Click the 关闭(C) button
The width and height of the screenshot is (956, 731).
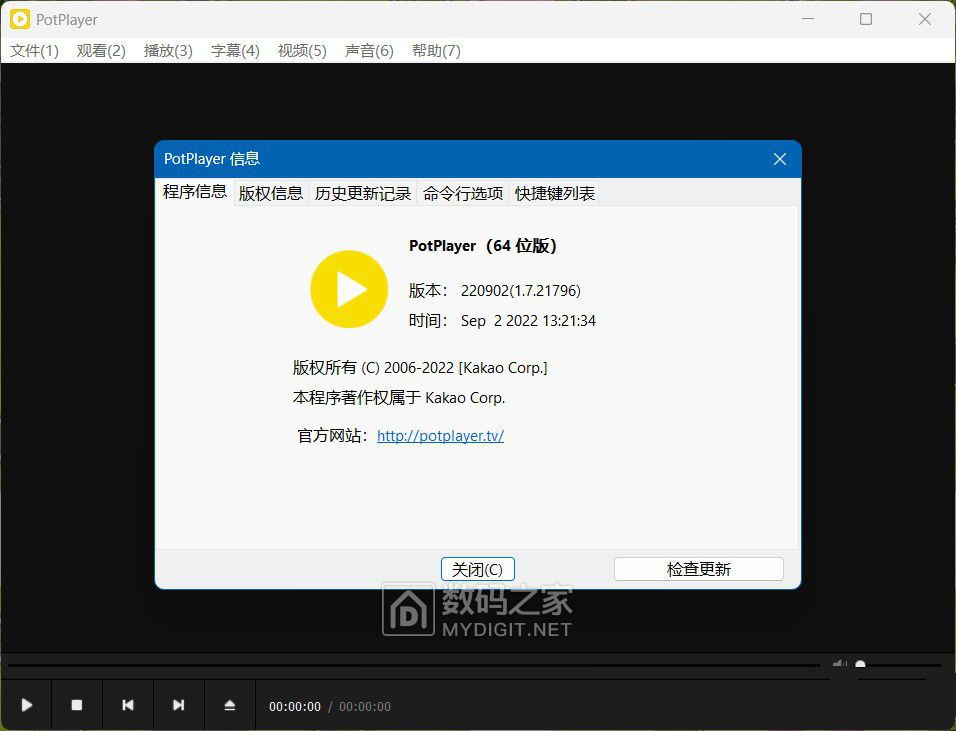pos(477,568)
